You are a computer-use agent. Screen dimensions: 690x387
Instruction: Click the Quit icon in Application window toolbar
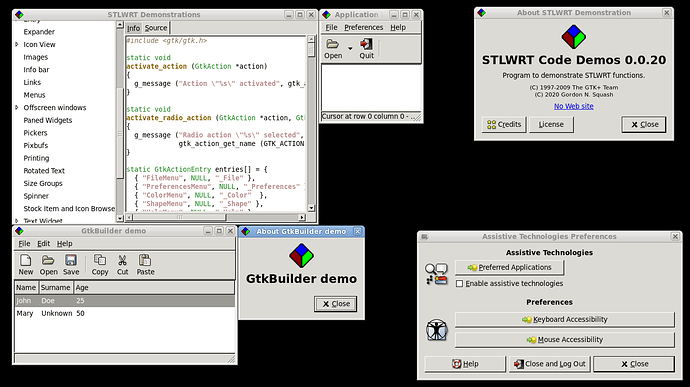[366, 44]
